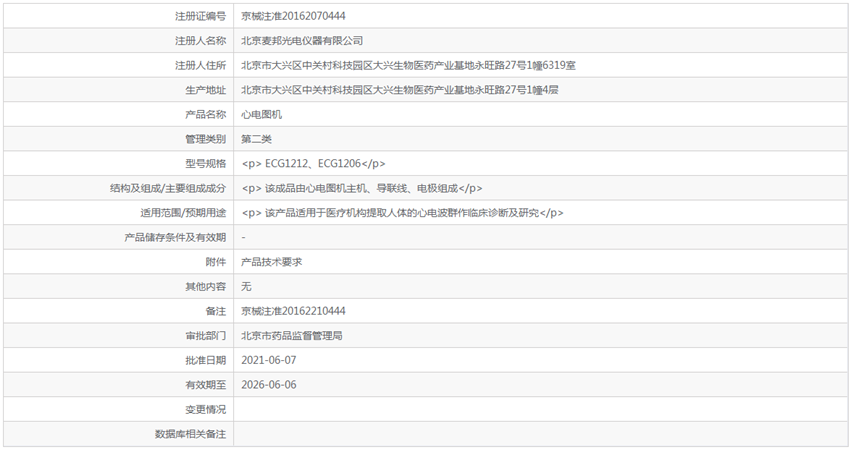
Task: Click the 有效期至 label
Action: (x=205, y=385)
